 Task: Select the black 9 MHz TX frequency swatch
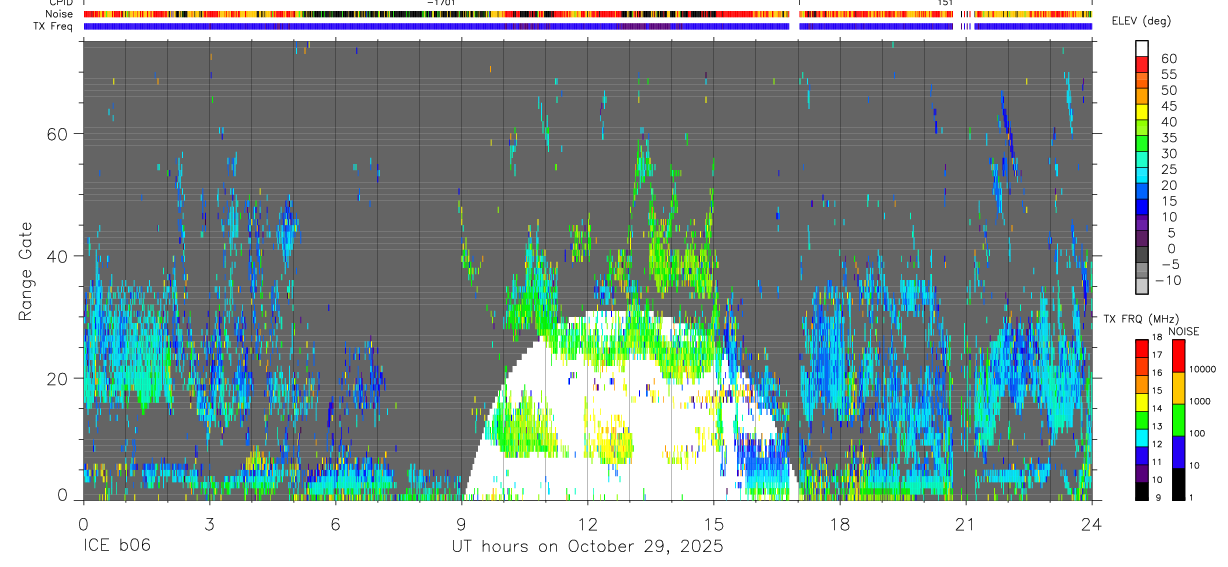(x=1141, y=491)
